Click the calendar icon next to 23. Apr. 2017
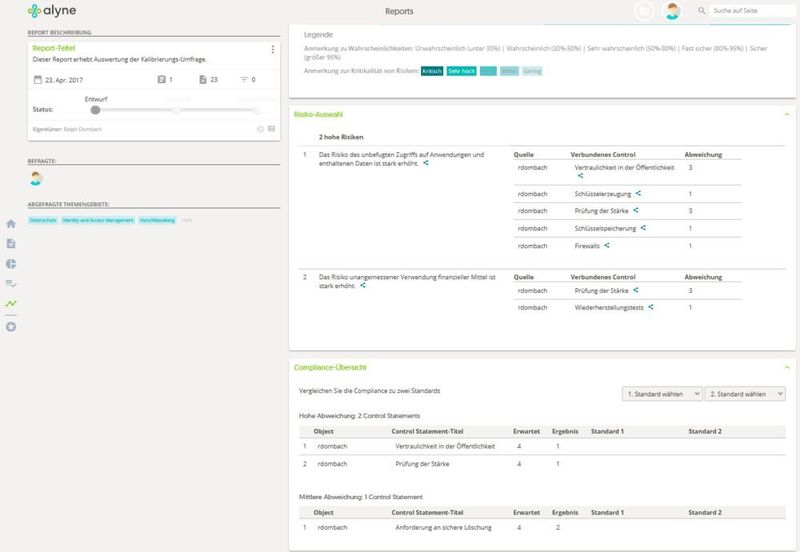This screenshot has height=552, width=800. click(x=38, y=80)
